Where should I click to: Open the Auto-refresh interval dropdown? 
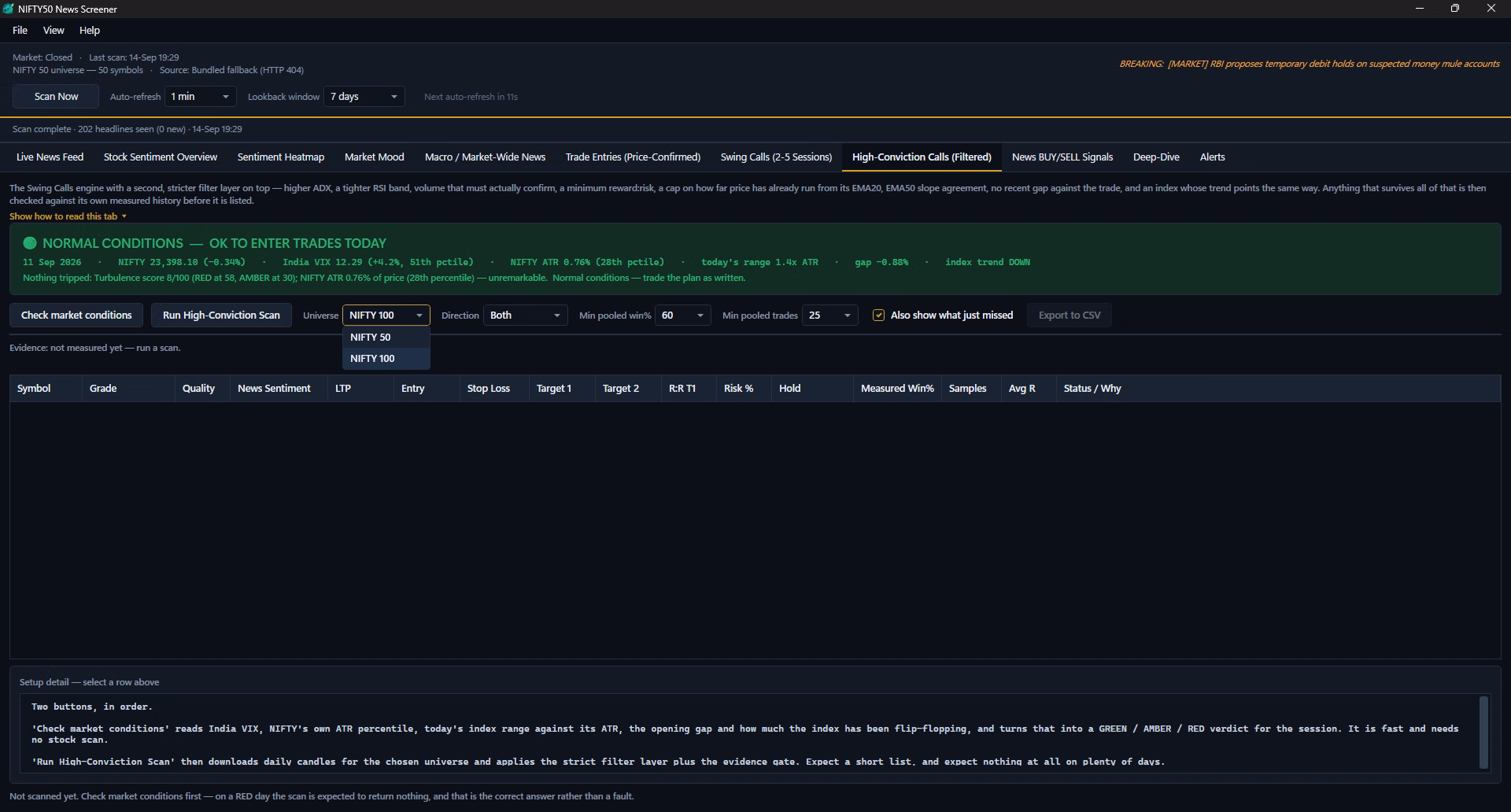pos(201,97)
